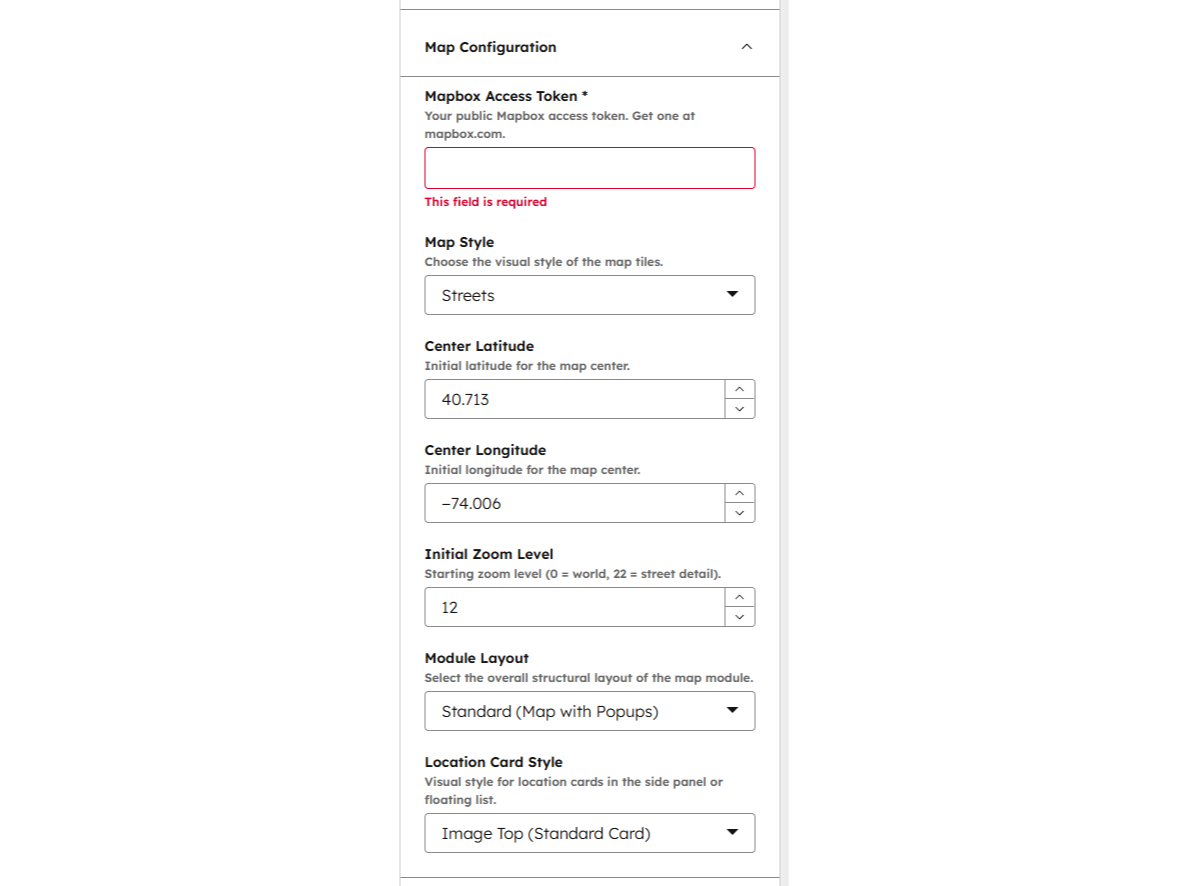
Task: Click the Module Layout field label
Action: [476, 658]
